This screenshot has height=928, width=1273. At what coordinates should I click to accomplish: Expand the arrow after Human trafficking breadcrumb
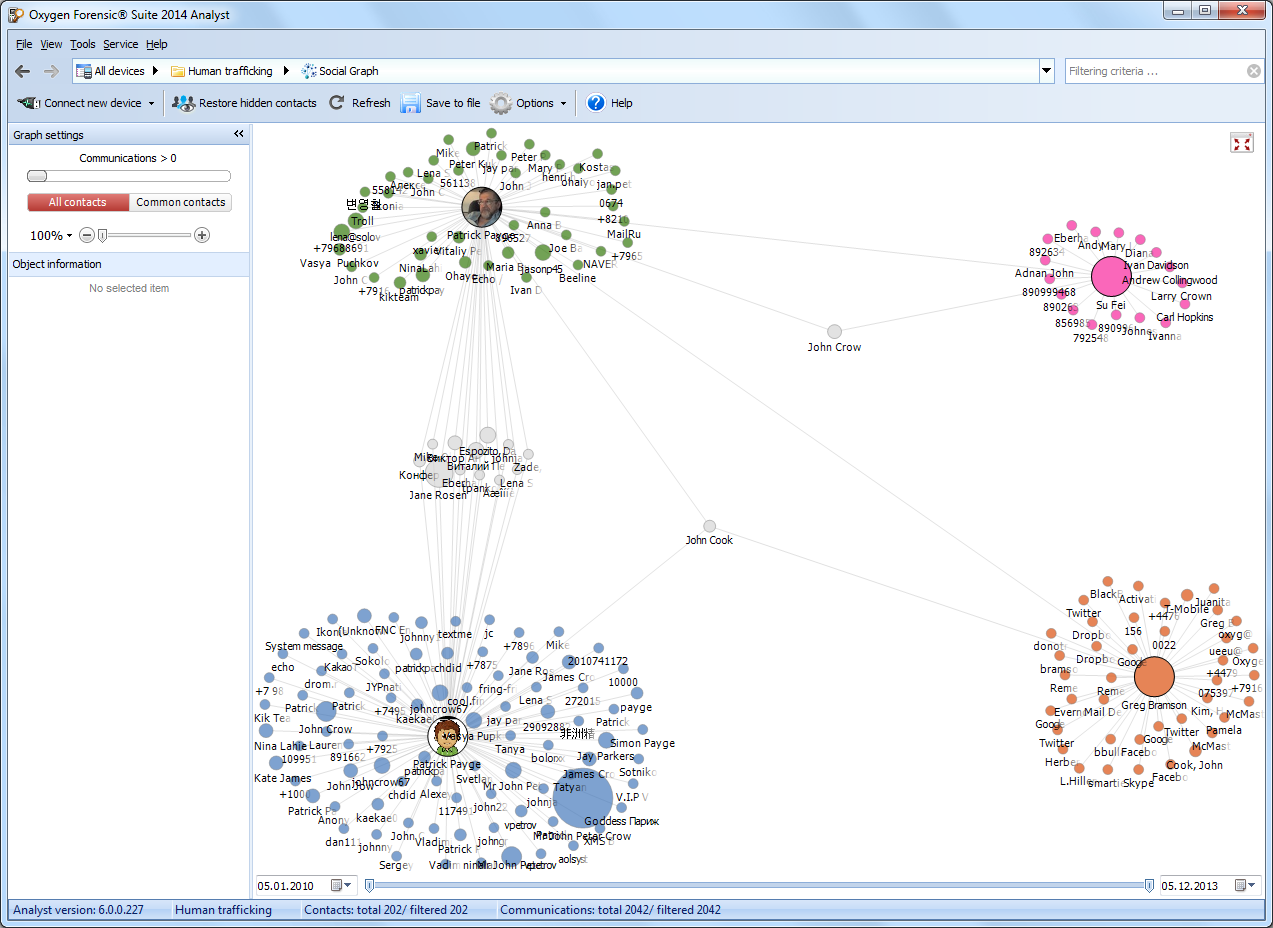pos(286,71)
